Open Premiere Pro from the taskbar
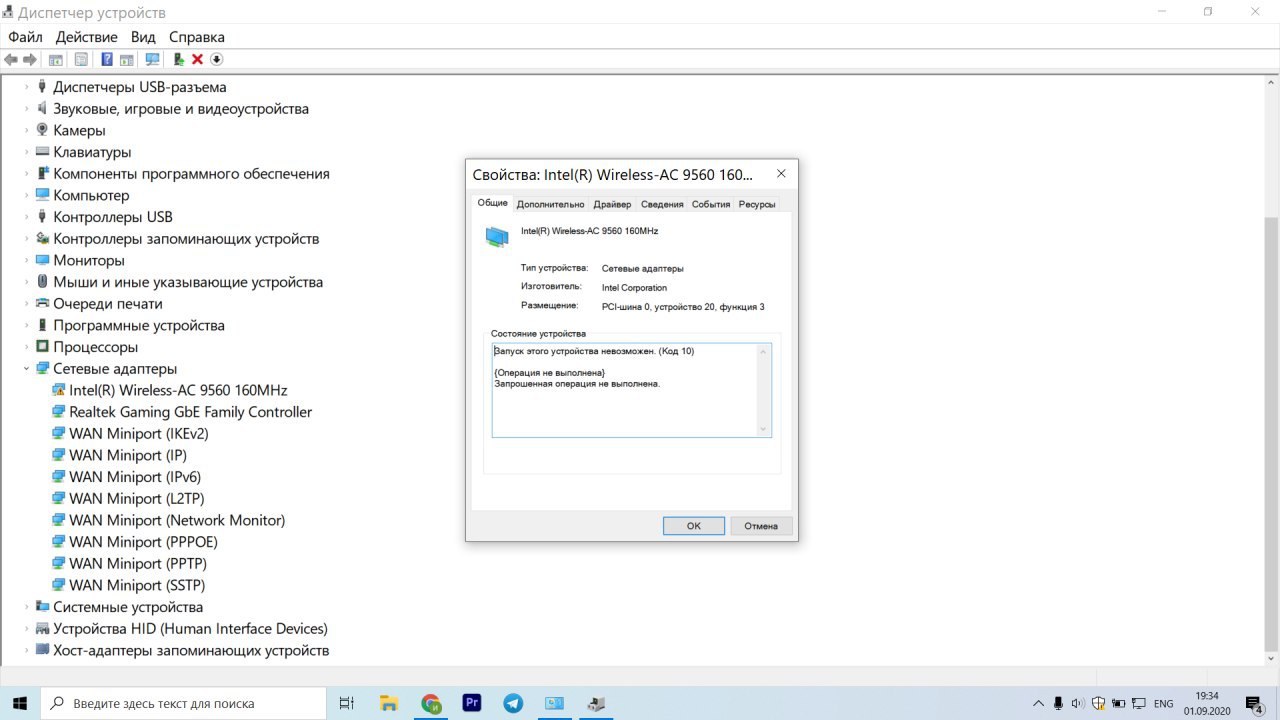The height and width of the screenshot is (720, 1280). coord(472,703)
